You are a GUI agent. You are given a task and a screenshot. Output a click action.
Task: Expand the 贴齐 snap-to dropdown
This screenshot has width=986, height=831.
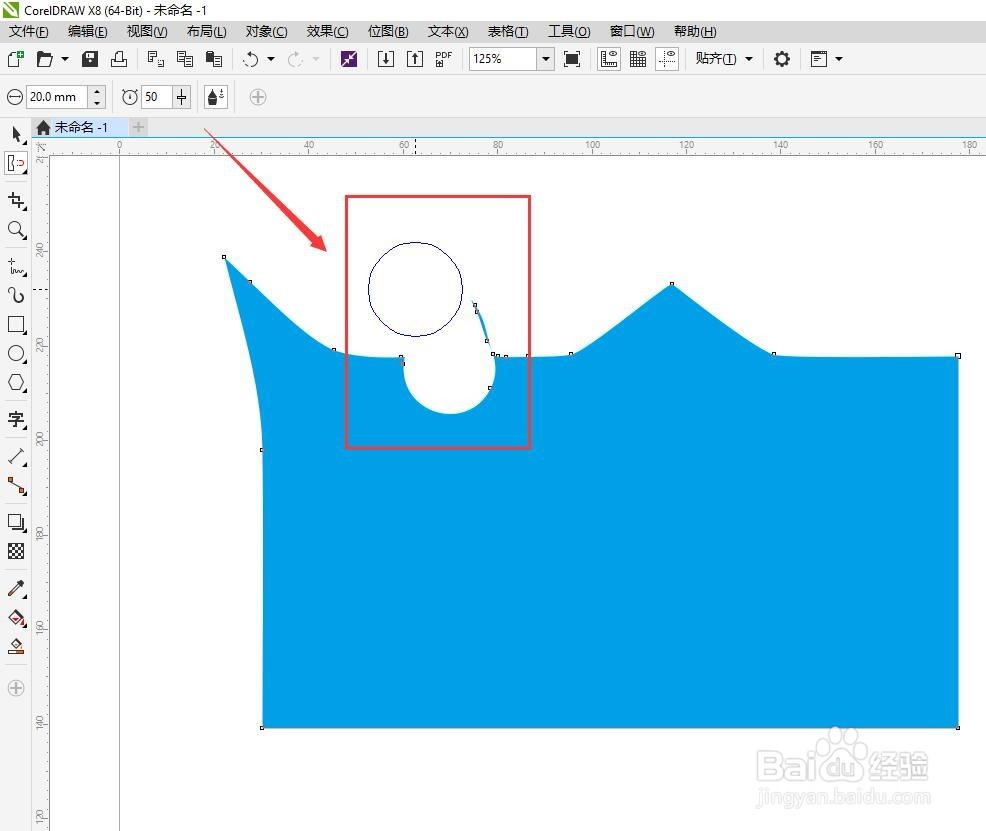pos(749,59)
